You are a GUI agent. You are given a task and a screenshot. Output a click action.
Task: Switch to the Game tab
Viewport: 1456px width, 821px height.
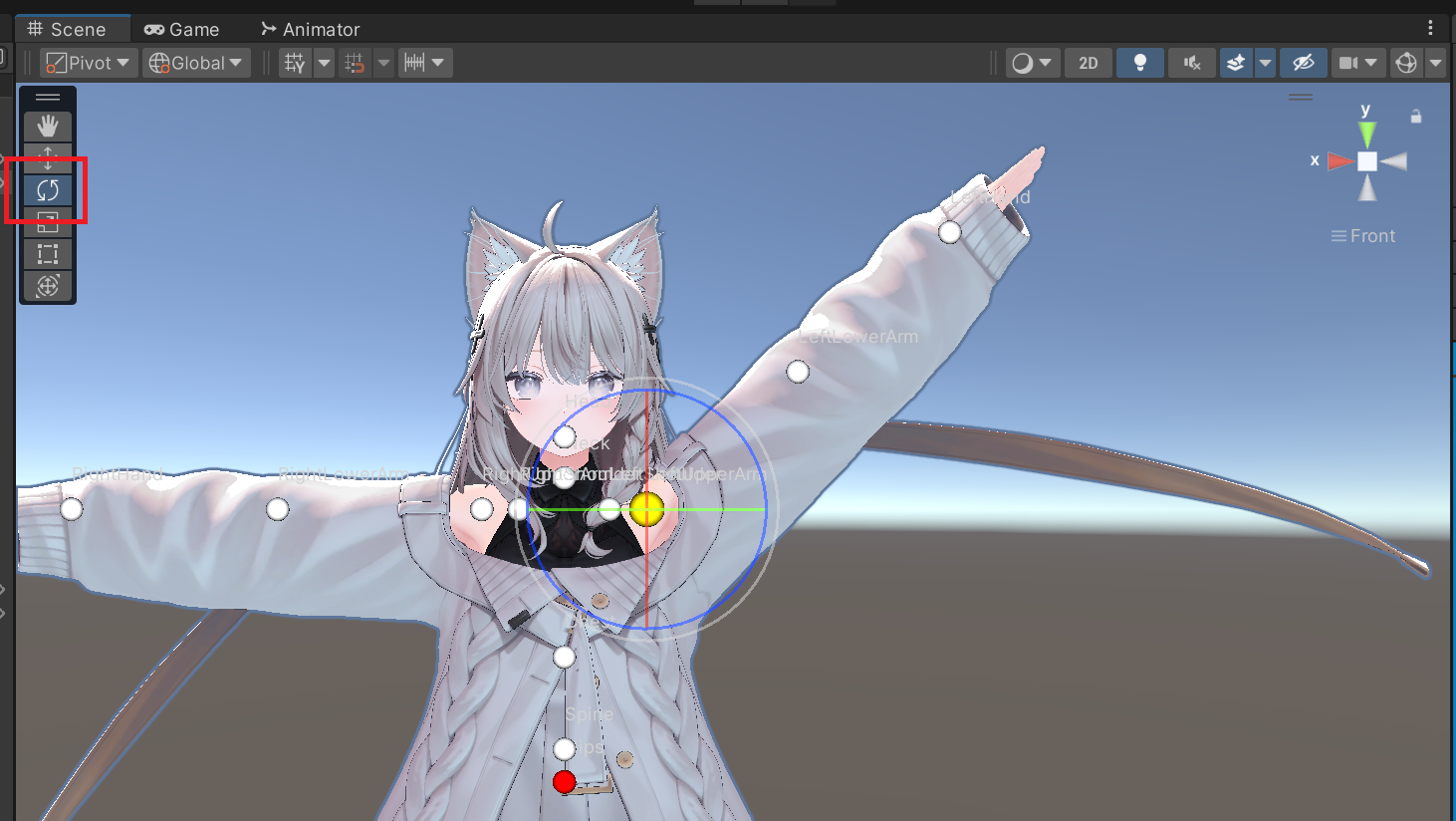point(181,29)
